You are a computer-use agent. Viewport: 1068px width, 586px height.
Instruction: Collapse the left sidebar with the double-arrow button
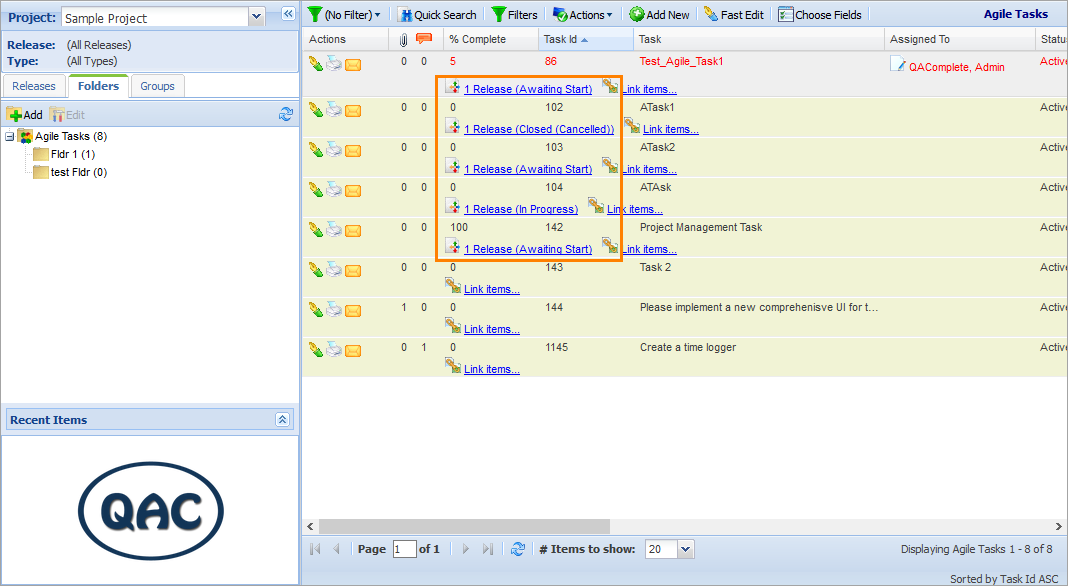tap(288, 13)
